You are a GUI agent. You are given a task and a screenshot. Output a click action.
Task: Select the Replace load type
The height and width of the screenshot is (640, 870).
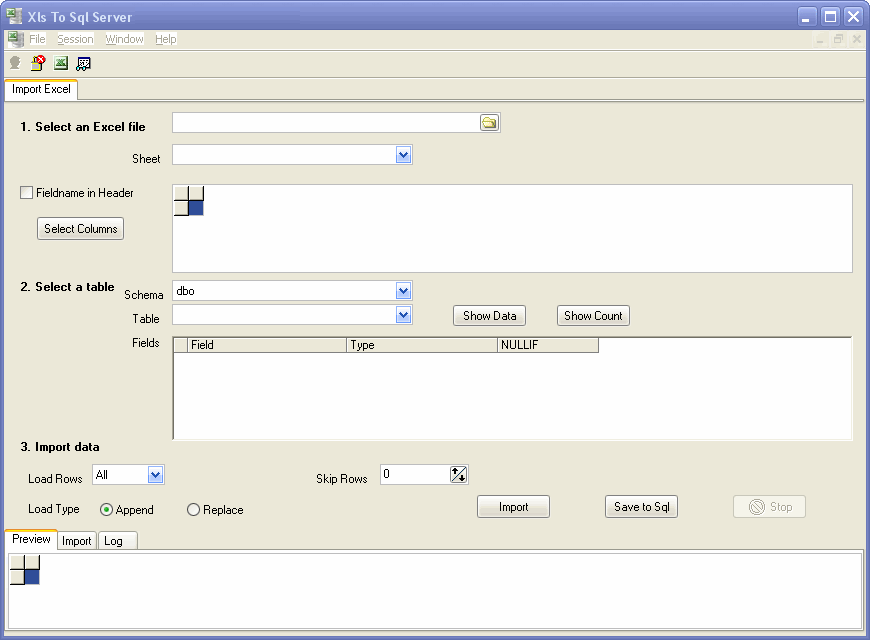click(193, 510)
